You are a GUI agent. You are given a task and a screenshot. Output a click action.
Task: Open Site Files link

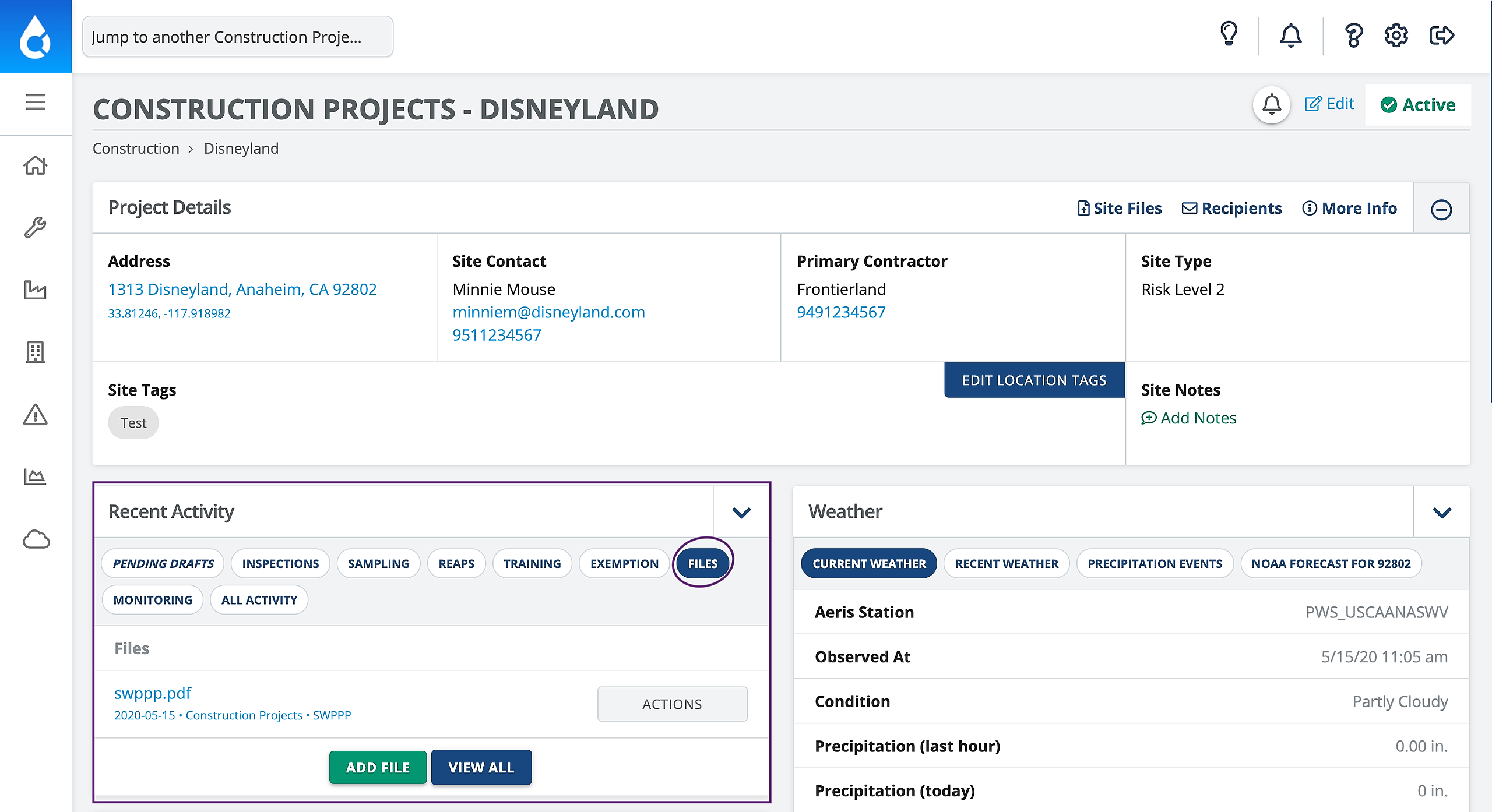(1120, 208)
